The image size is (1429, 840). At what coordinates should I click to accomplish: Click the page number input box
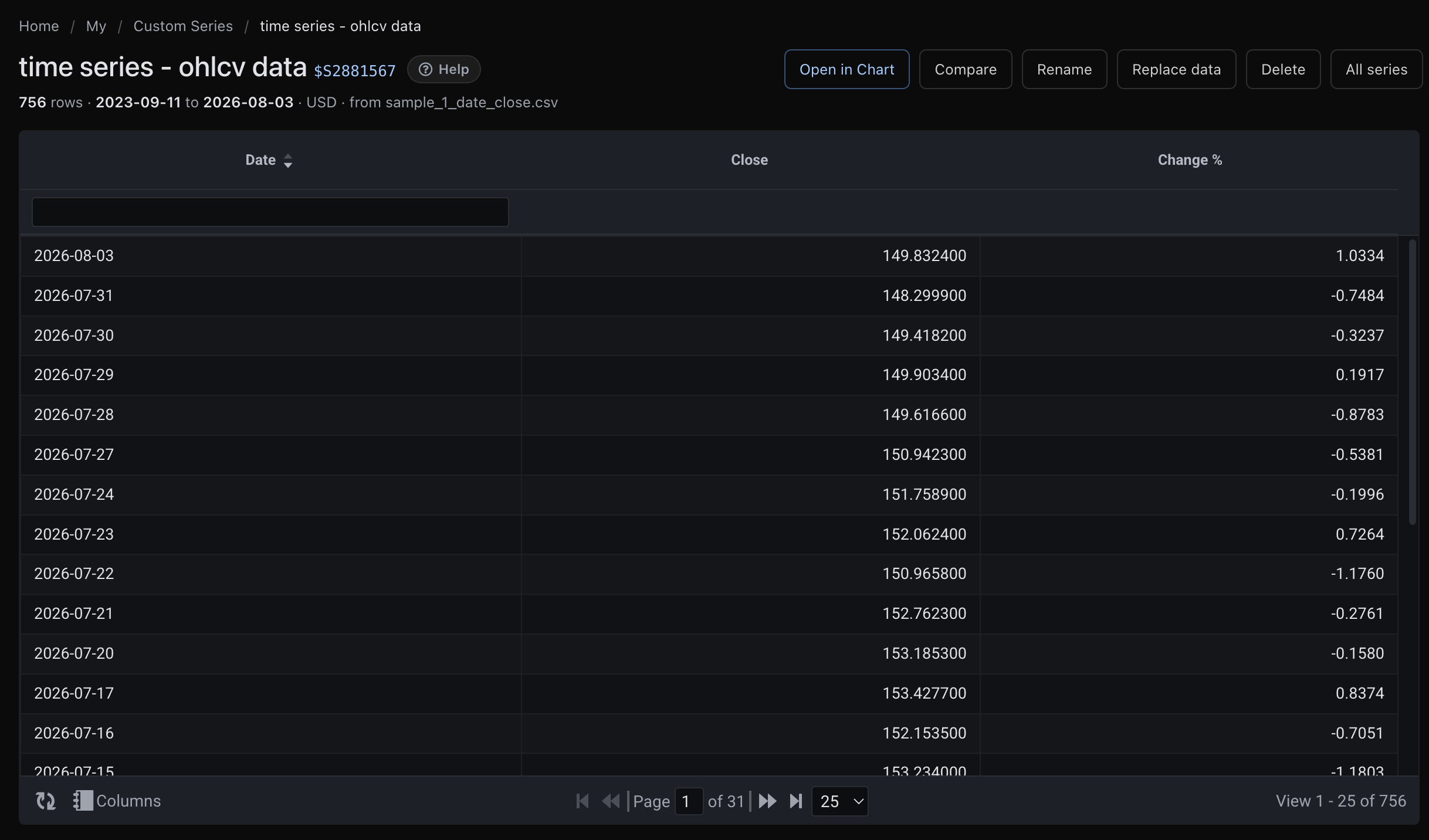click(689, 801)
